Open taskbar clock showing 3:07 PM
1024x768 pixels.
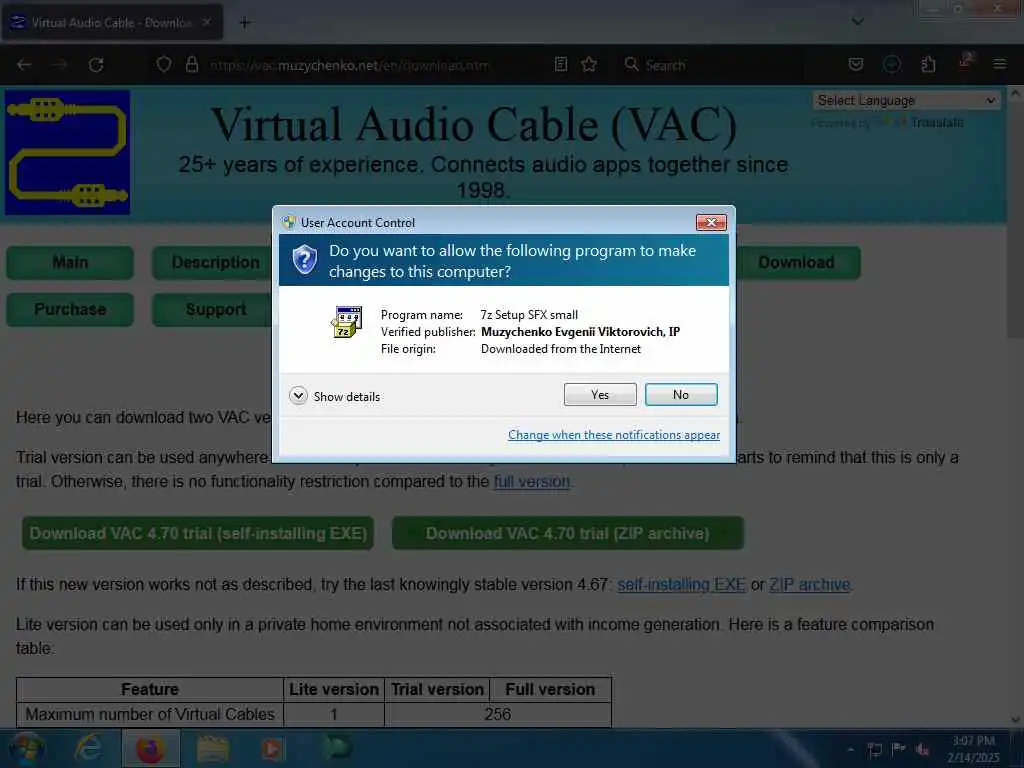point(973,749)
